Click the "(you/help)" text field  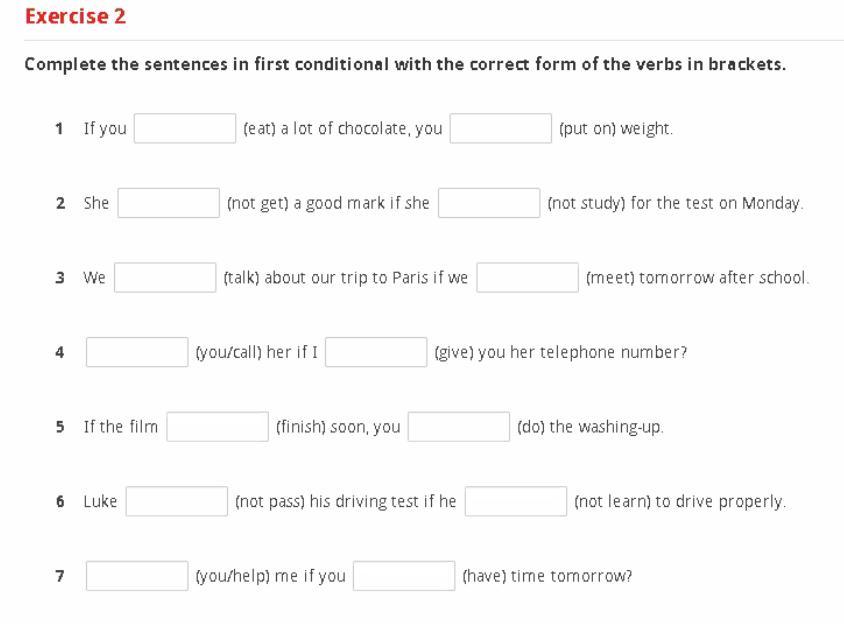[x=137, y=576]
